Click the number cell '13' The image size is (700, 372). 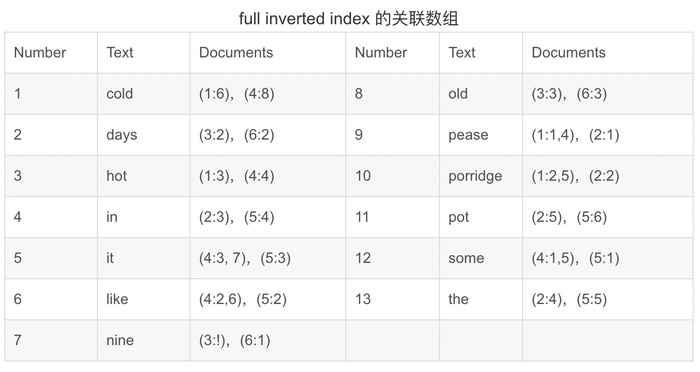pyautogui.click(x=392, y=299)
